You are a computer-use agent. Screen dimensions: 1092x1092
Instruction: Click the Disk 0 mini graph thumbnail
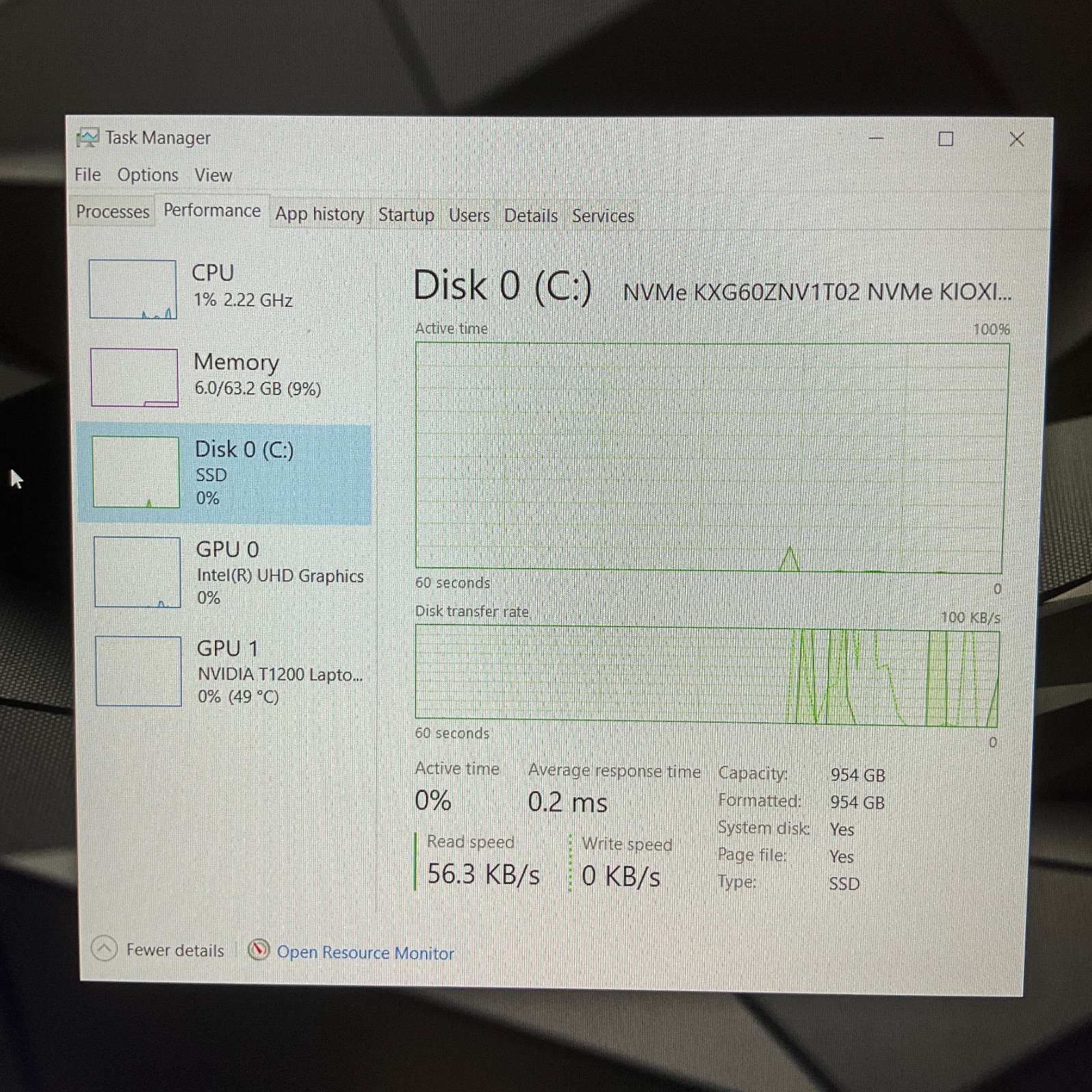(x=136, y=472)
